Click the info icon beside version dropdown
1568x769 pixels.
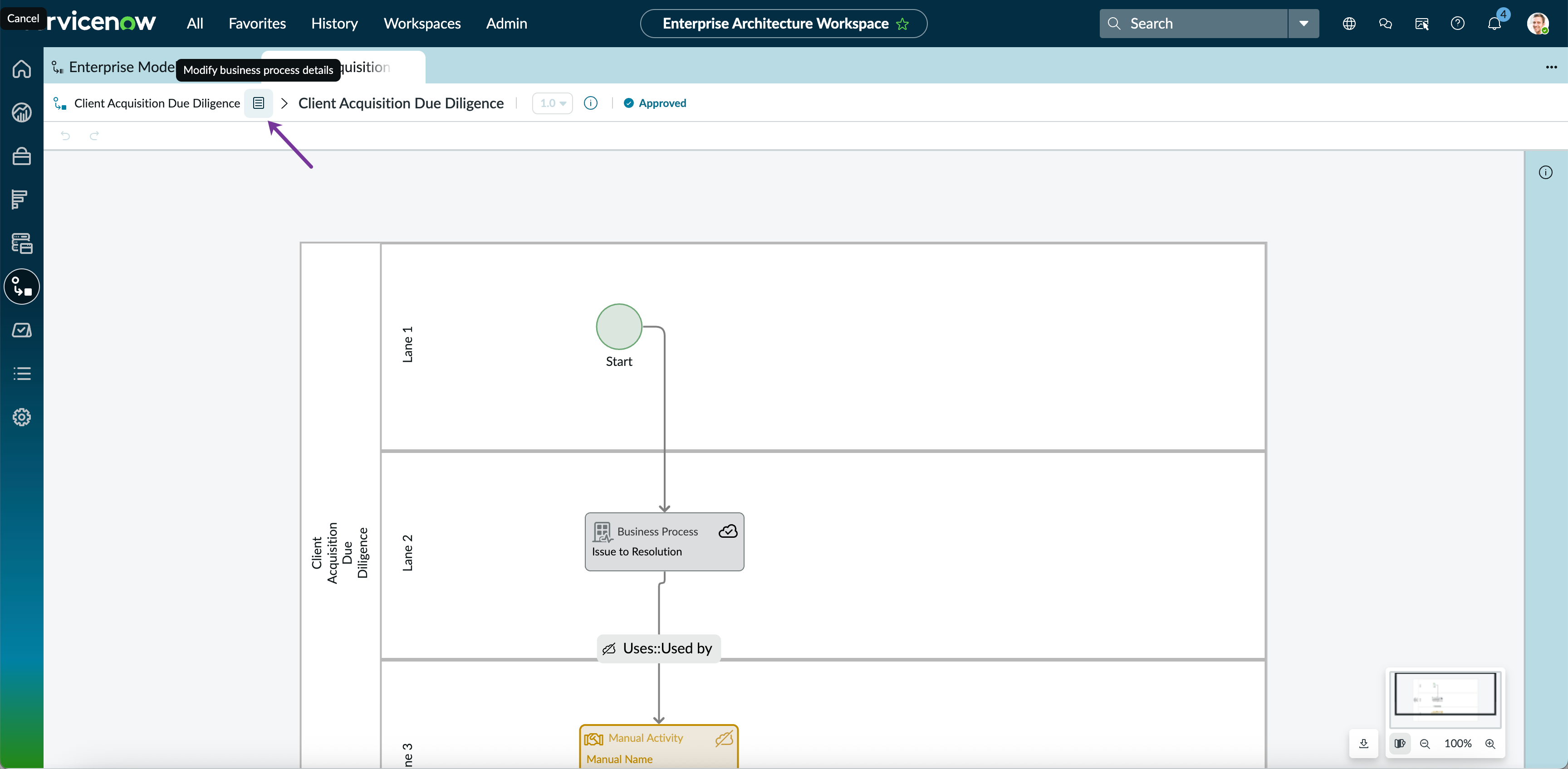(590, 103)
